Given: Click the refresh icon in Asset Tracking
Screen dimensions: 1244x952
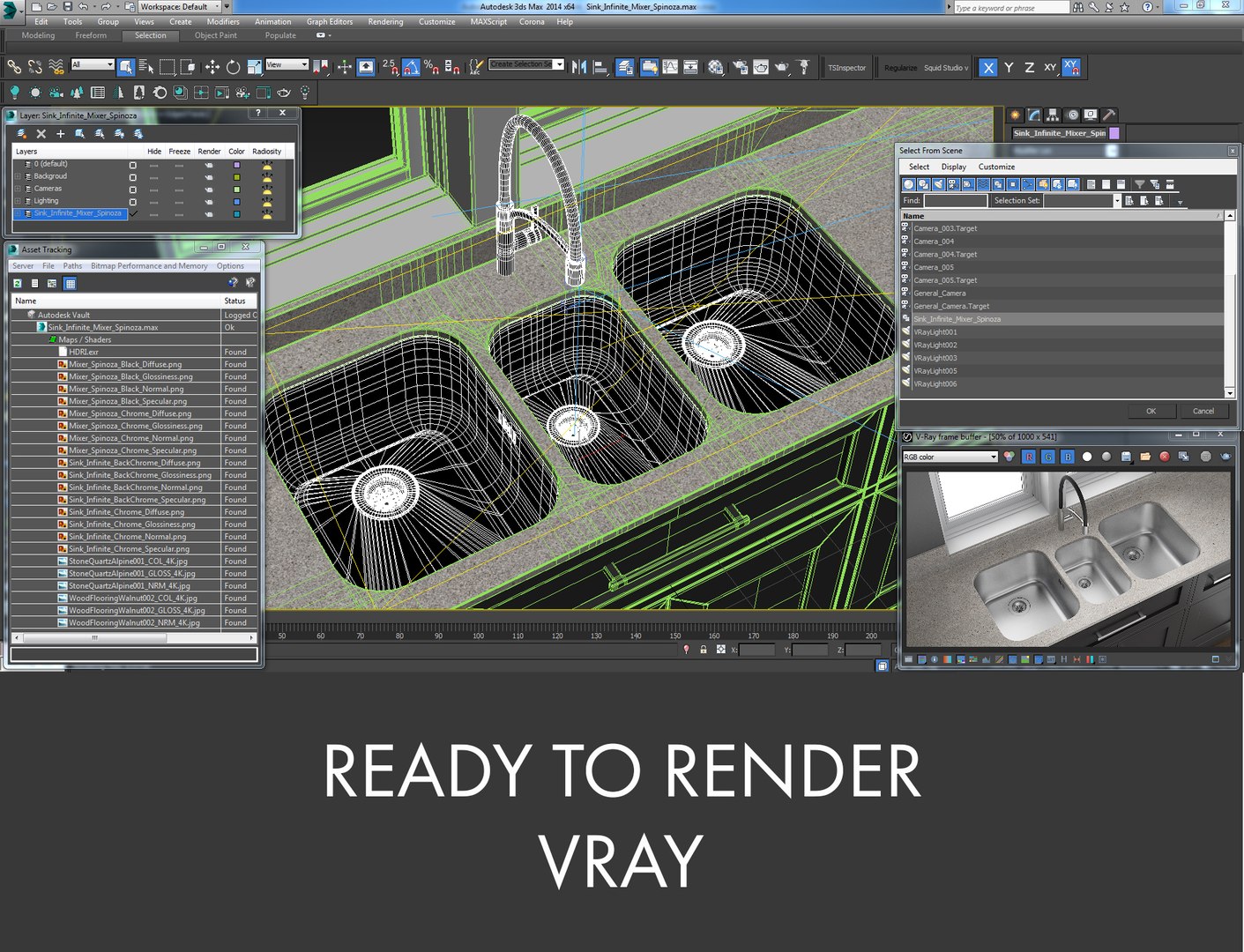Looking at the screenshot, I should [17, 283].
